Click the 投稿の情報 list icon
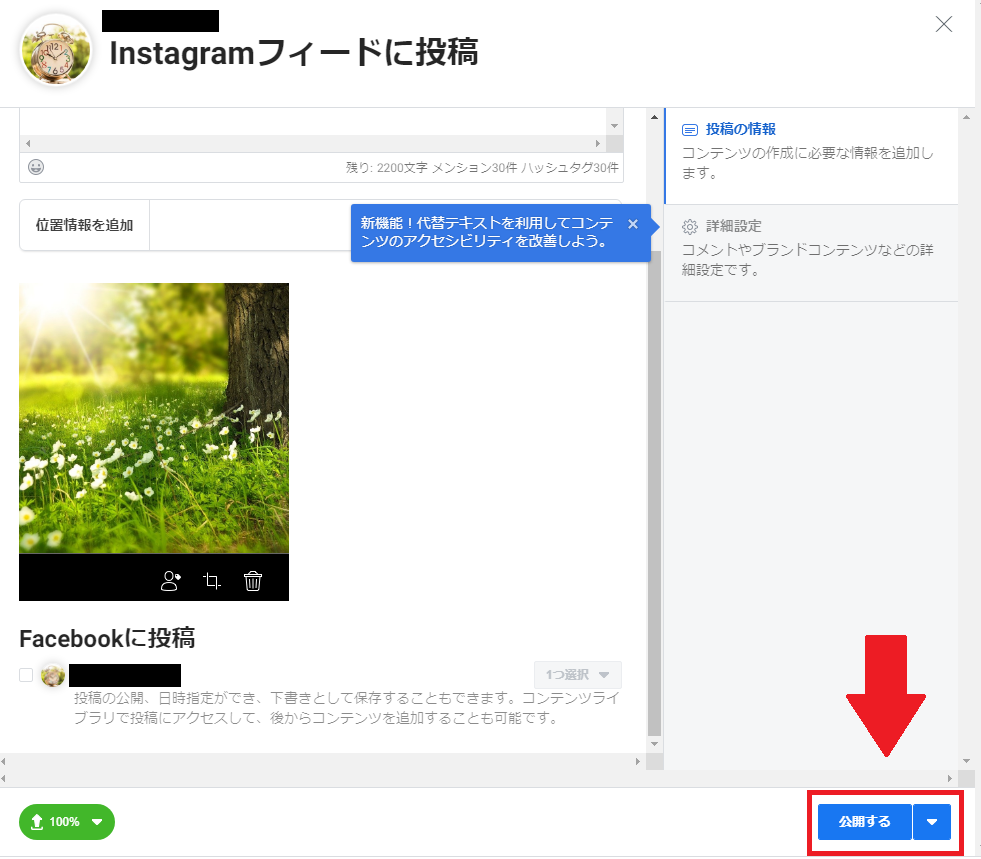Viewport: 981px width, 859px height. coord(689,130)
